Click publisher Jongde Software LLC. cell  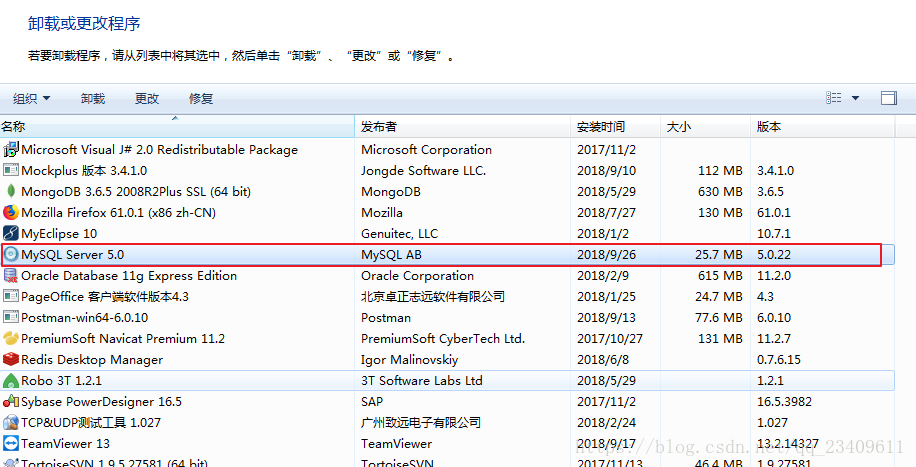tap(424, 171)
